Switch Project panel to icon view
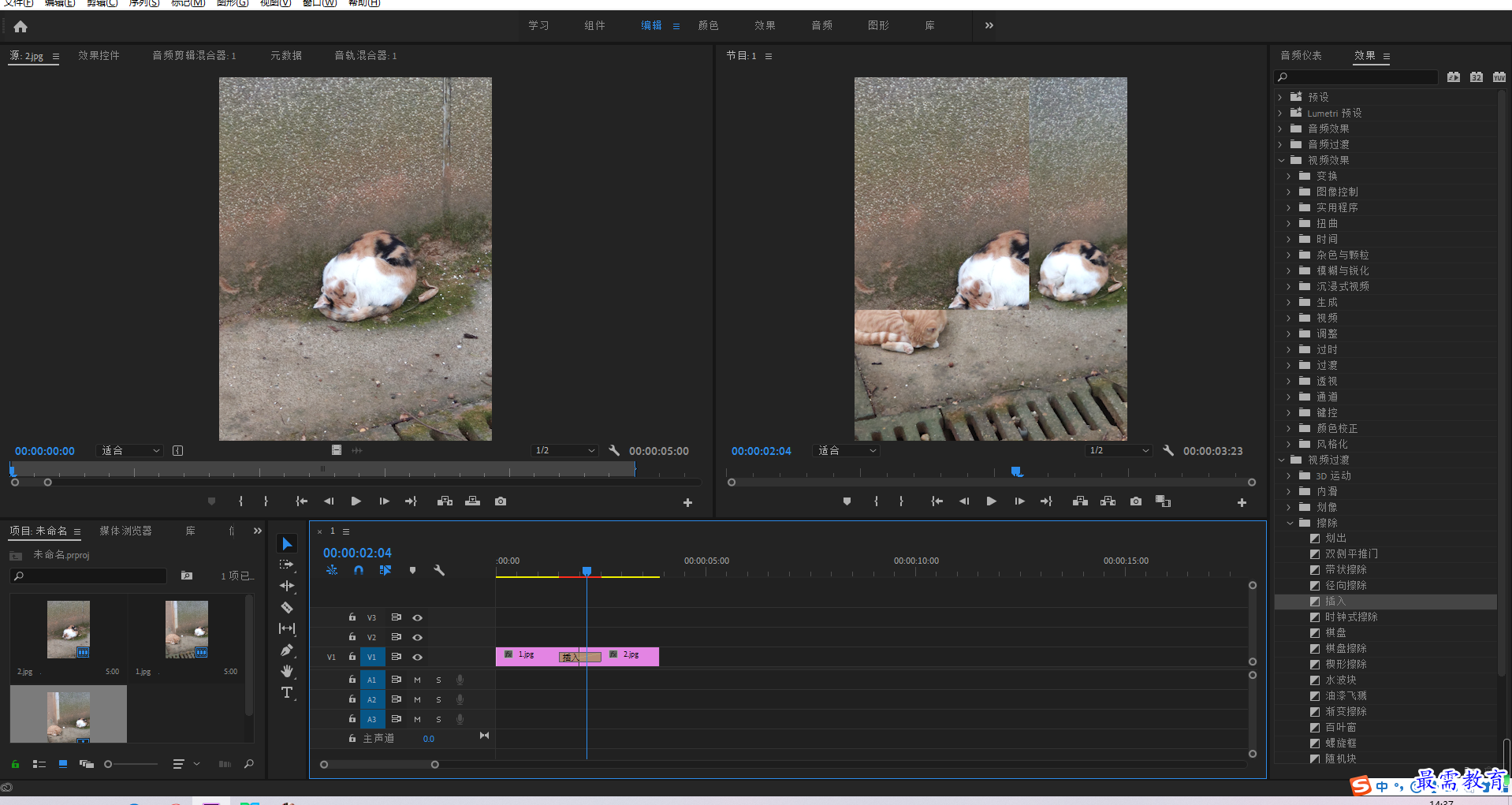The width and height of the screenshot is (1512, 805). [63, 764]
